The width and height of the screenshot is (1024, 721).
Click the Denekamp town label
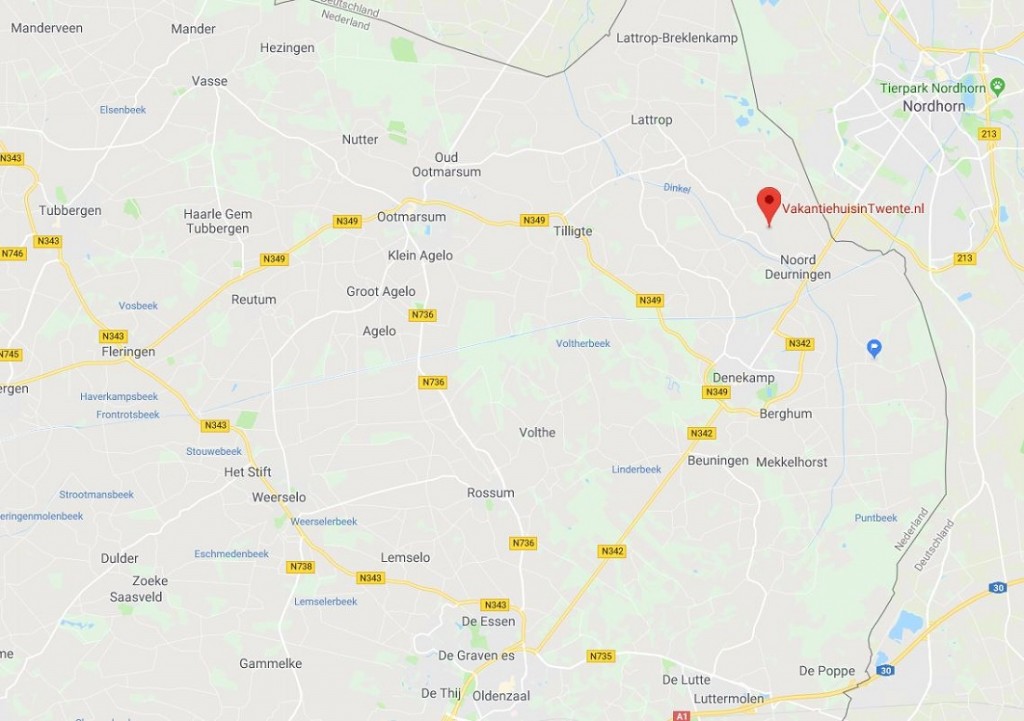pyautogui.click(x=743, y=377)
